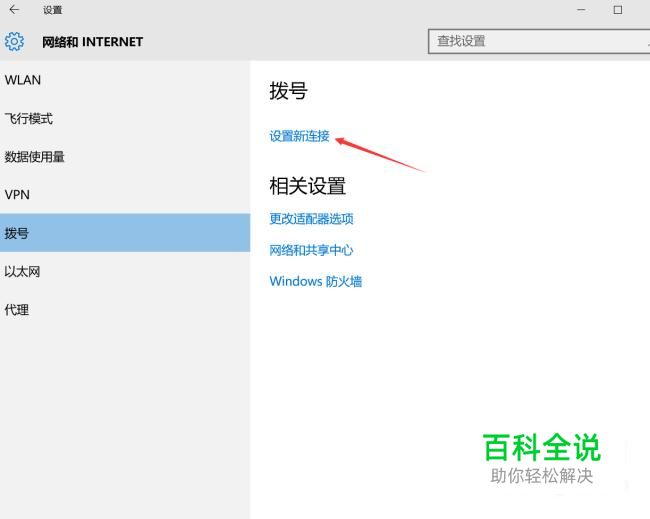Select the 拨号 sidebar item
This screenshot has width=650, height=519.
pyautogui.click(x=125, y=233)
